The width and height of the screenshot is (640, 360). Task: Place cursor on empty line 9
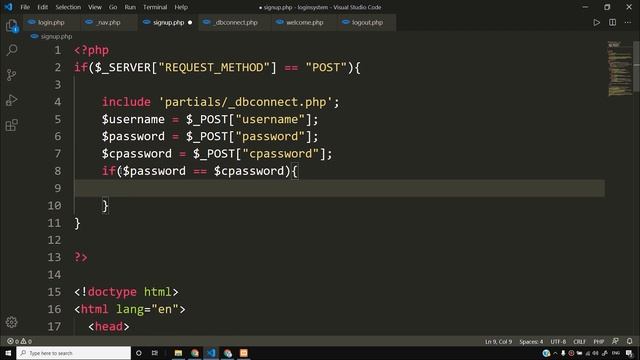click(339, 188)
